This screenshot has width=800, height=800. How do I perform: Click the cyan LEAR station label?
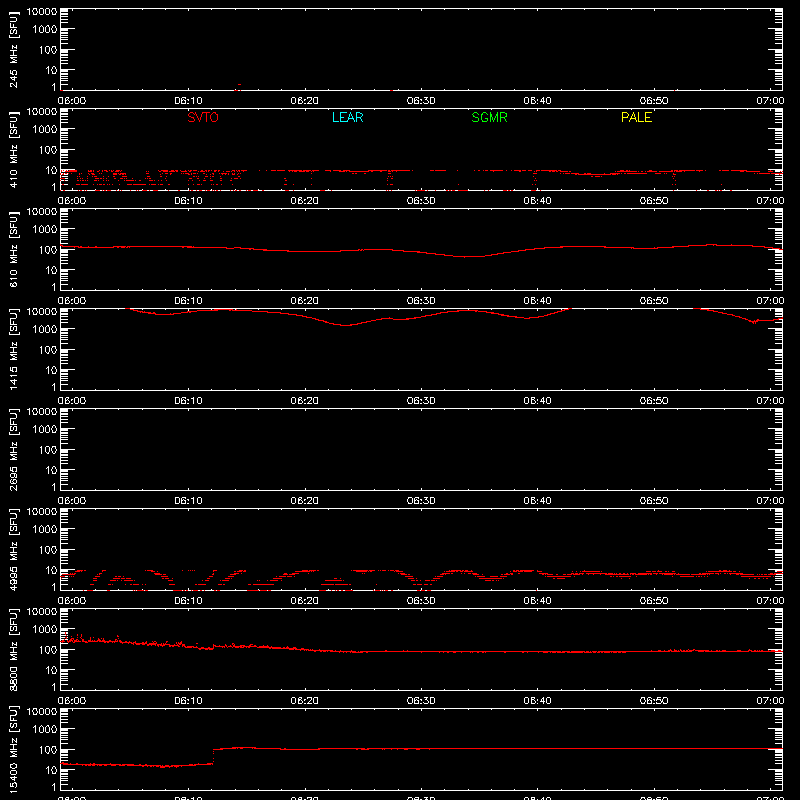pyautogui.click(x=347, y=117)
